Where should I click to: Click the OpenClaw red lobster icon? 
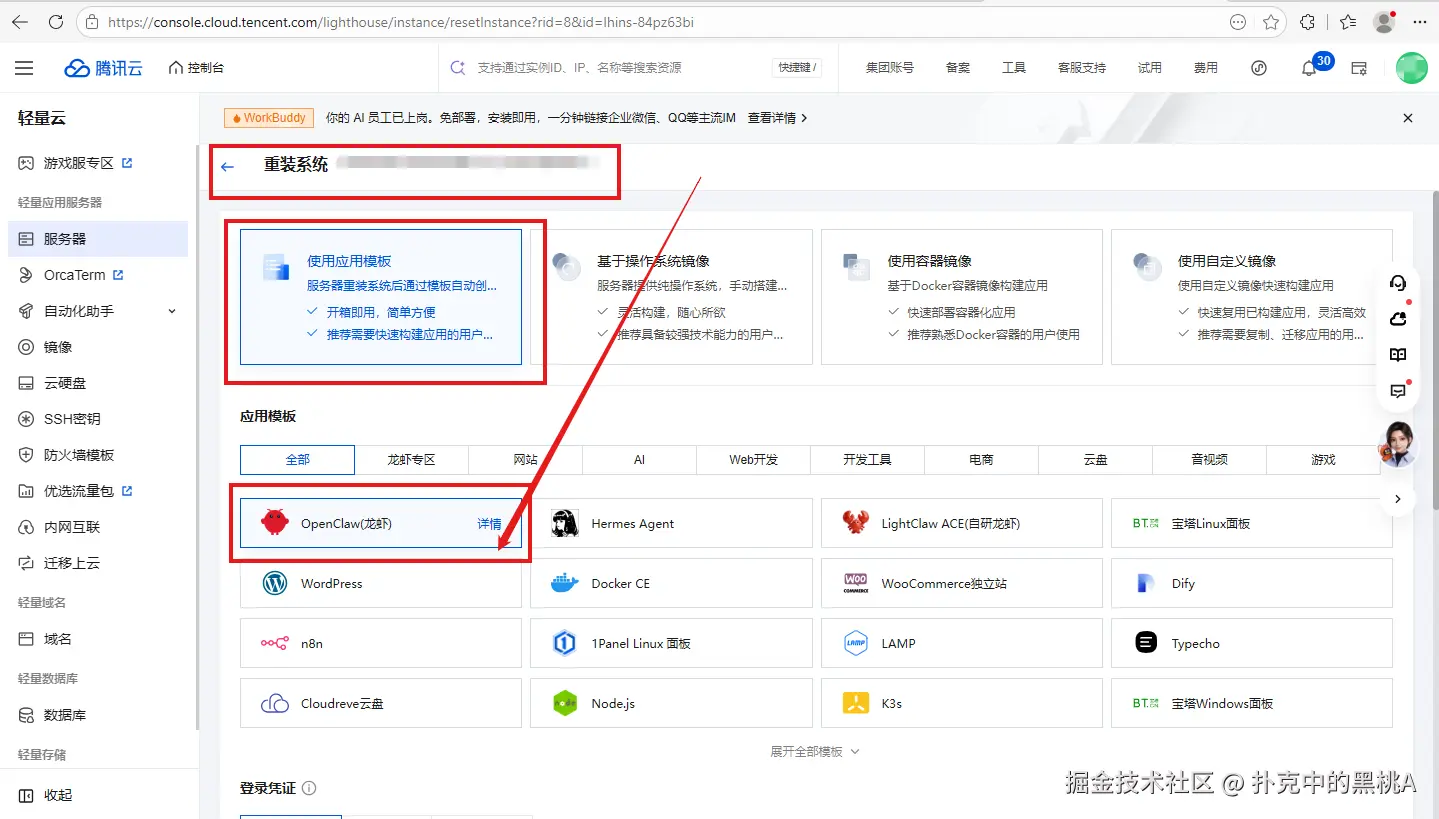point(274,522)
